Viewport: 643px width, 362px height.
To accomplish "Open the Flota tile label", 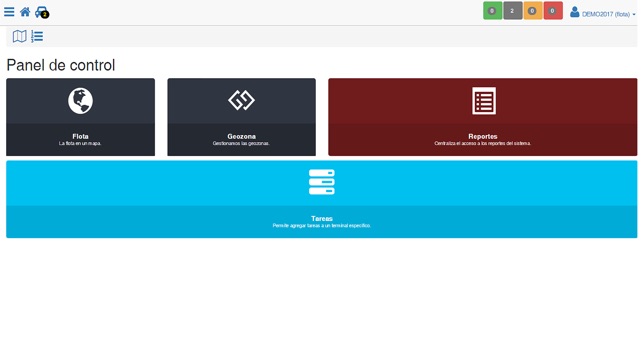I will pos(80,136).
